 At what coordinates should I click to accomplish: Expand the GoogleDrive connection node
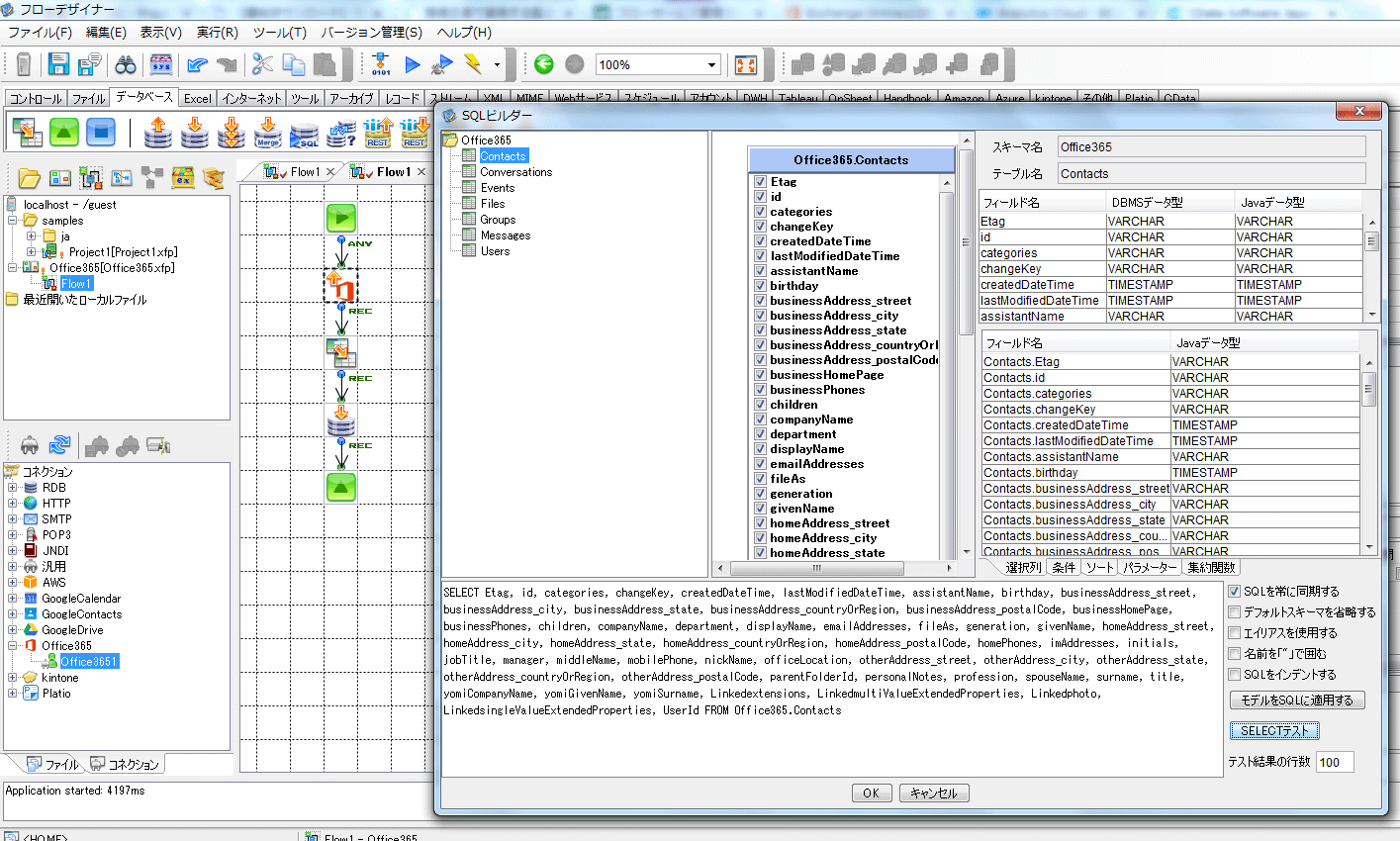pyautogui.click(x=12, y=630)
